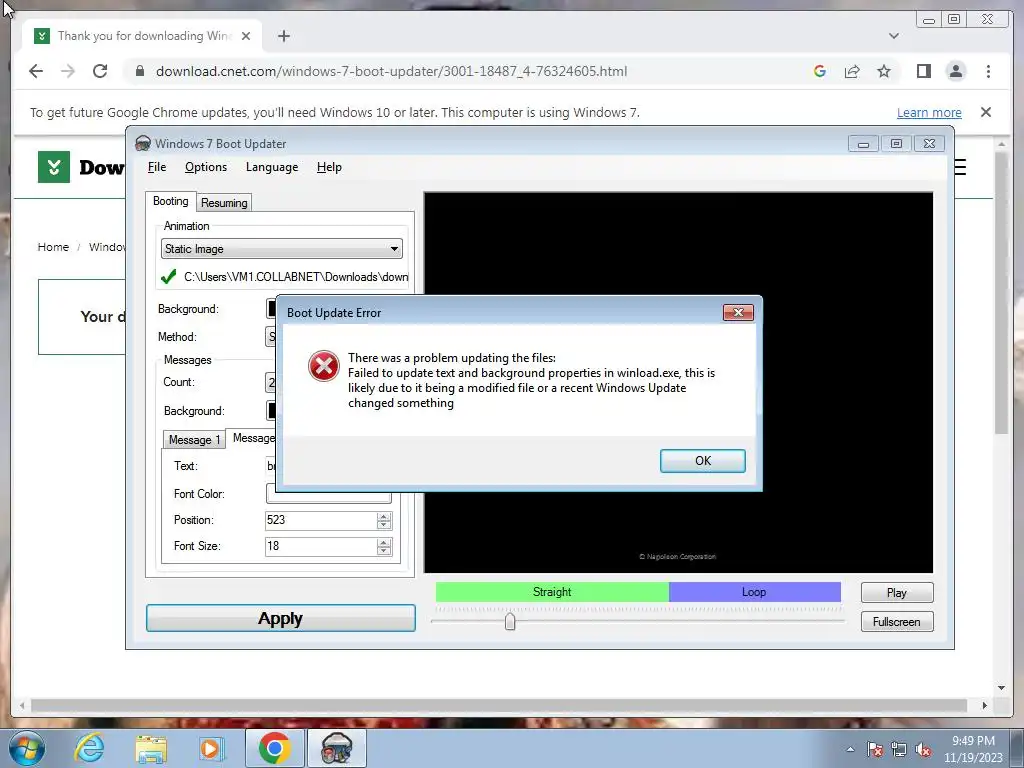
Task: Click the Chrome taskbar icon
Action: click(x=274, y=748)
